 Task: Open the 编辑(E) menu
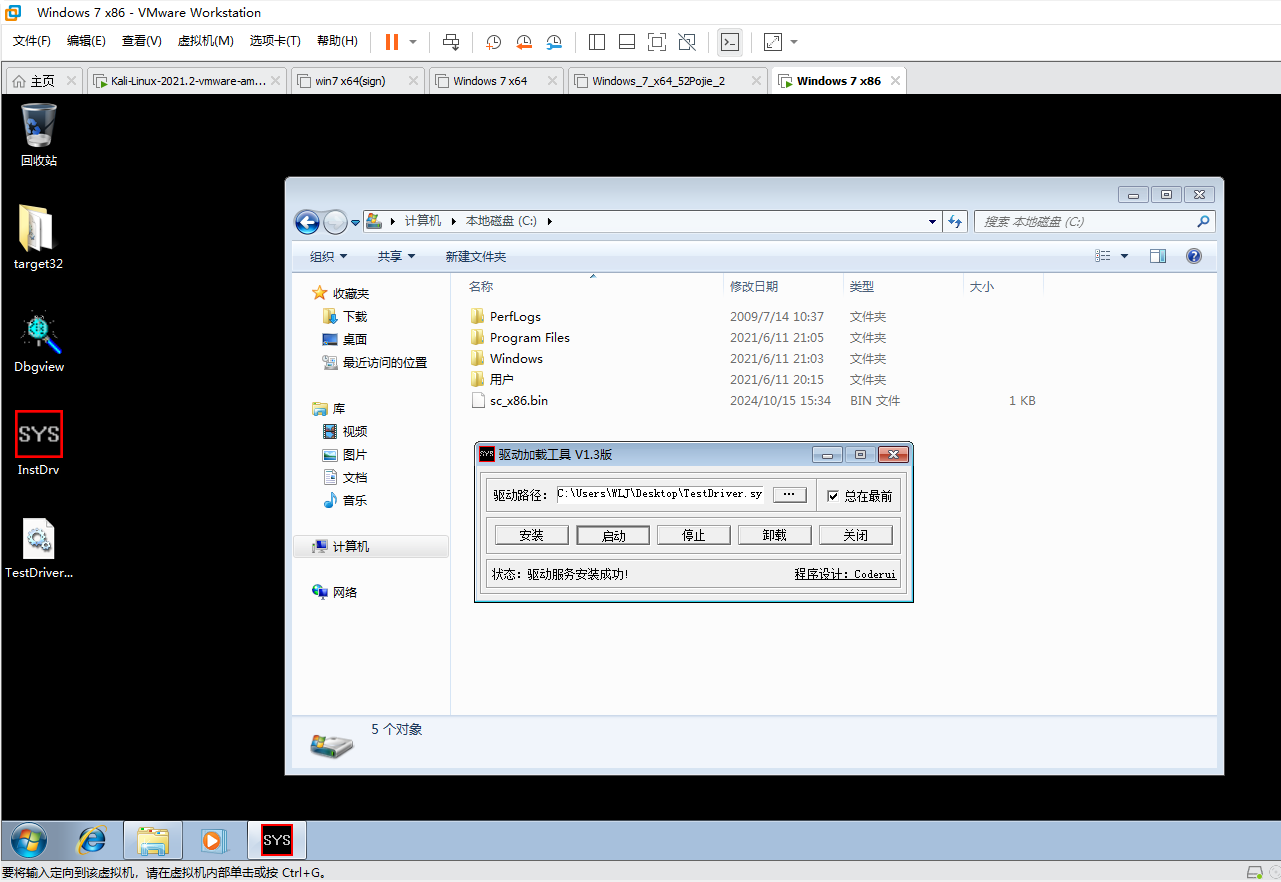(x=86, y=41)
